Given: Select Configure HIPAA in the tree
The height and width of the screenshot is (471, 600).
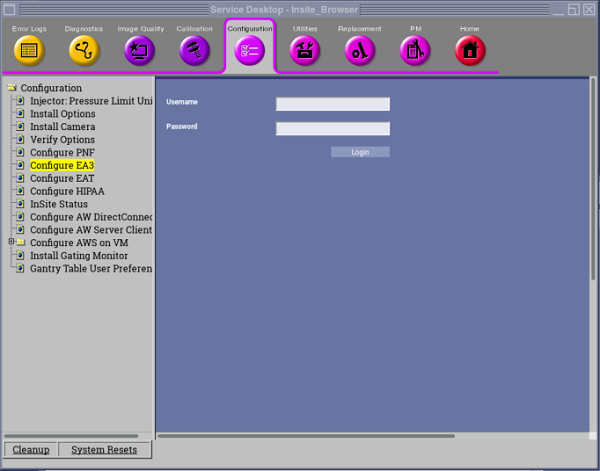Looking at the screenshot, I should click(67, 191).
